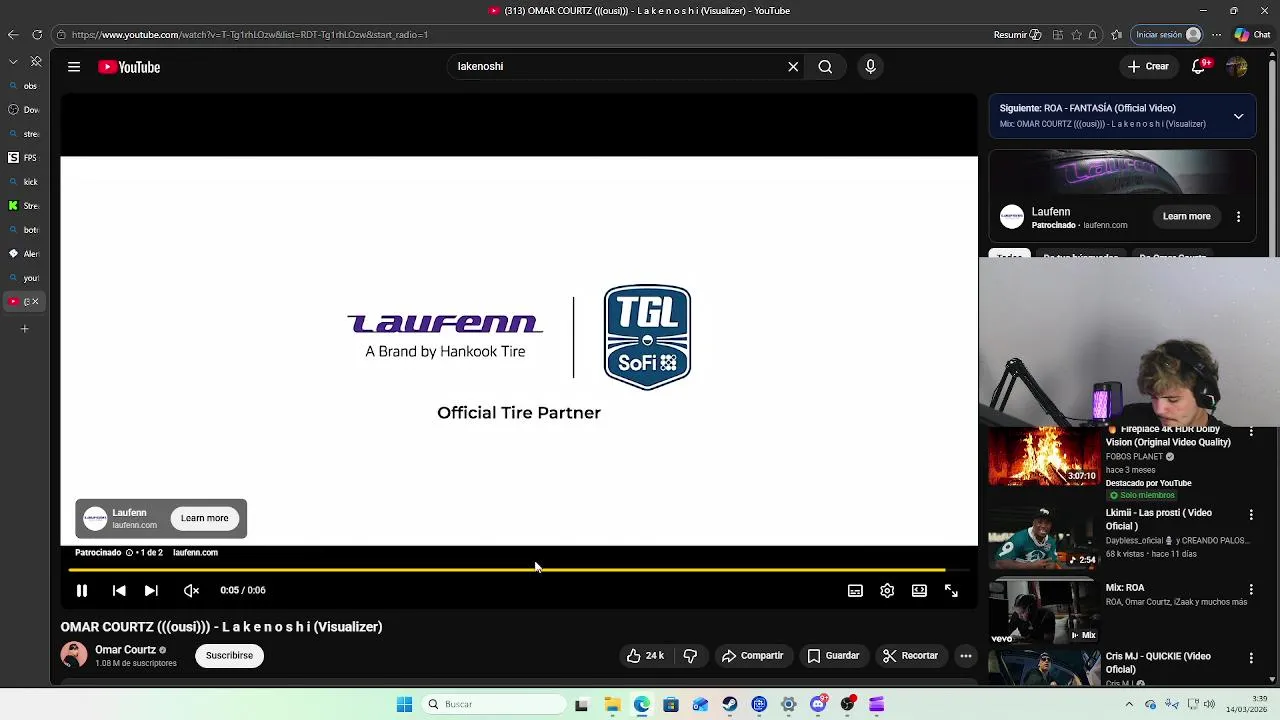Open the YouTube account avatar menu
The width and height of the screenshot is (1280, 720).
coord(1237,67)
